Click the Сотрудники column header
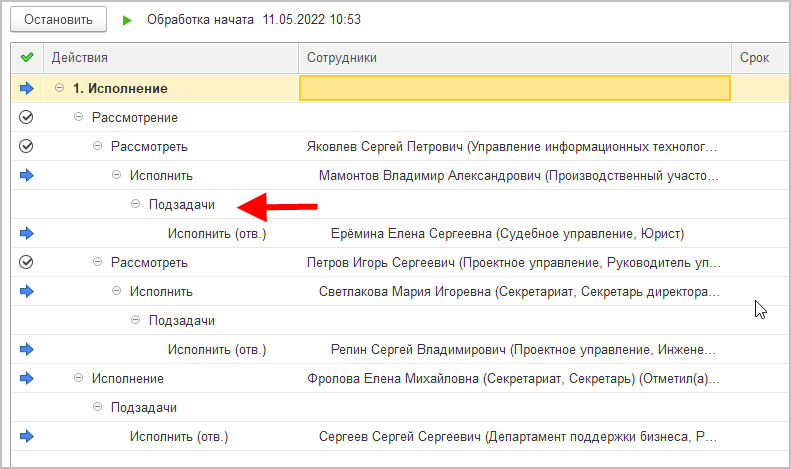Screen dimensions: 791x469 tap(514, 58)
